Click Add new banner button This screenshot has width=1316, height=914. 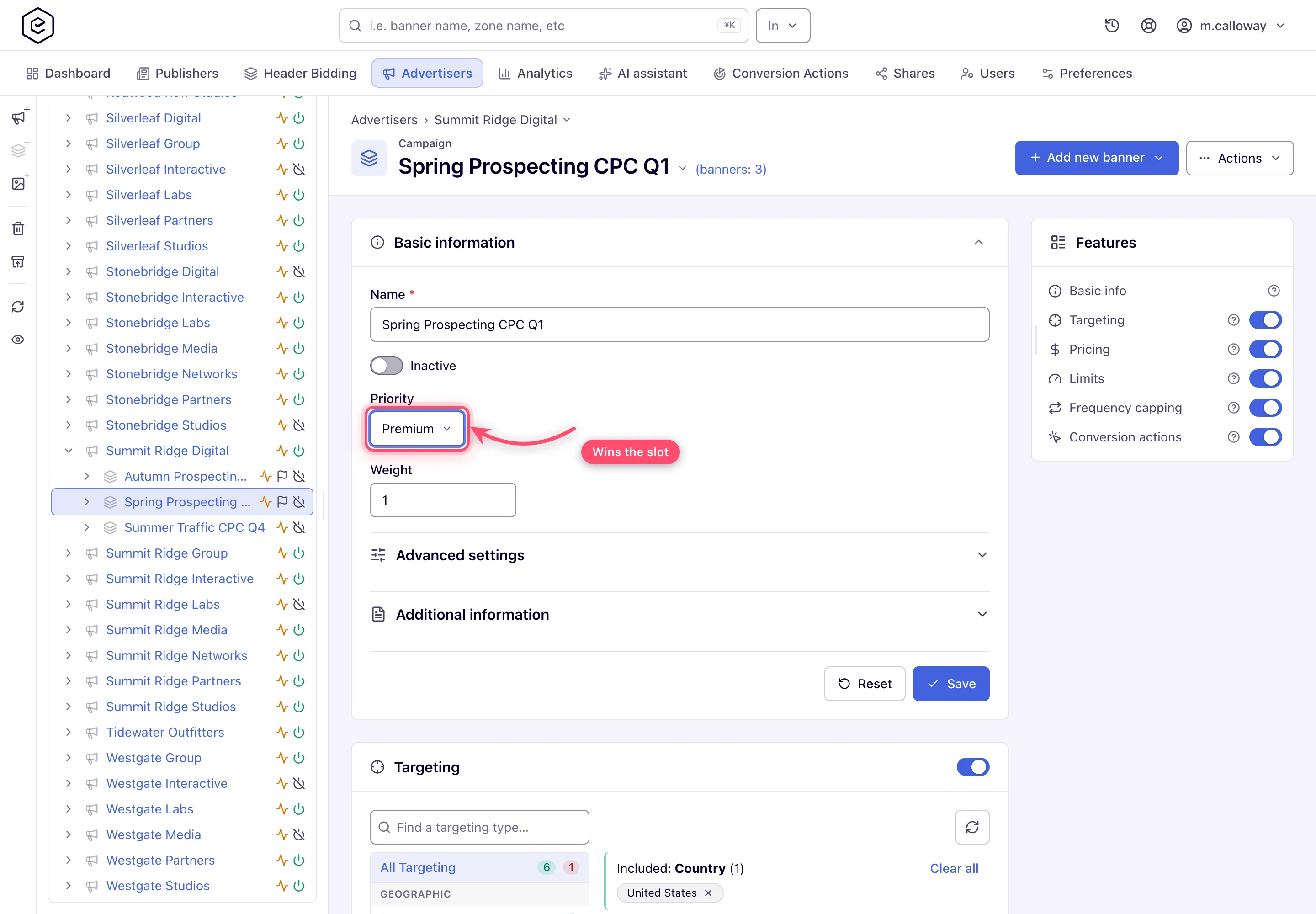pos(1097,158)
